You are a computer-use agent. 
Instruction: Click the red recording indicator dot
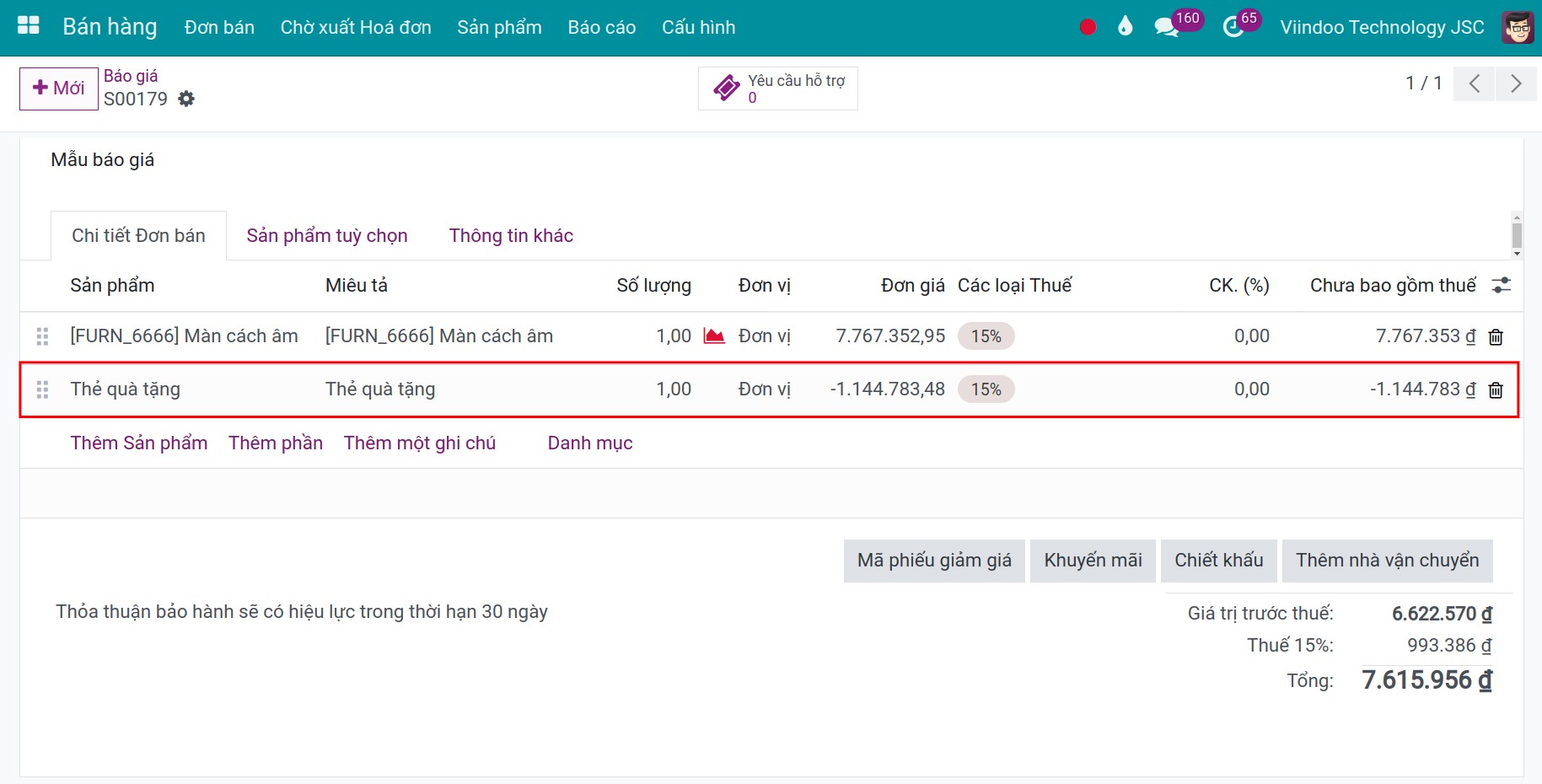click(x=1088, y=26)
